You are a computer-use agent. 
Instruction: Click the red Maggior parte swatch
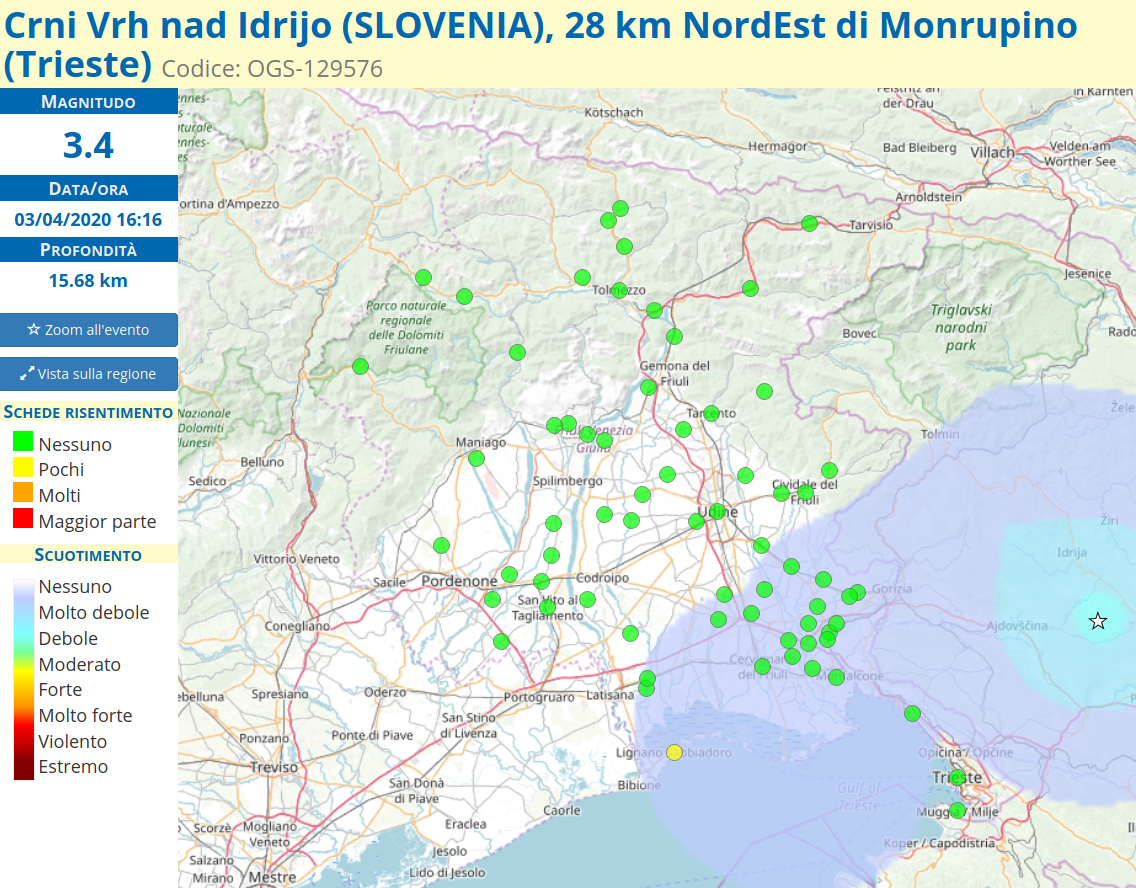(x=23, y=520)
